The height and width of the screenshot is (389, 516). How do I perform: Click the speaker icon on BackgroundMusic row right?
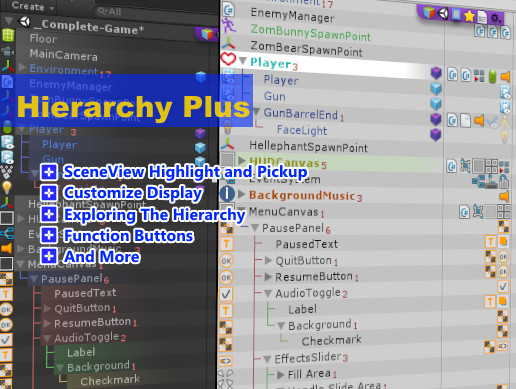click(x=504, y=196)
